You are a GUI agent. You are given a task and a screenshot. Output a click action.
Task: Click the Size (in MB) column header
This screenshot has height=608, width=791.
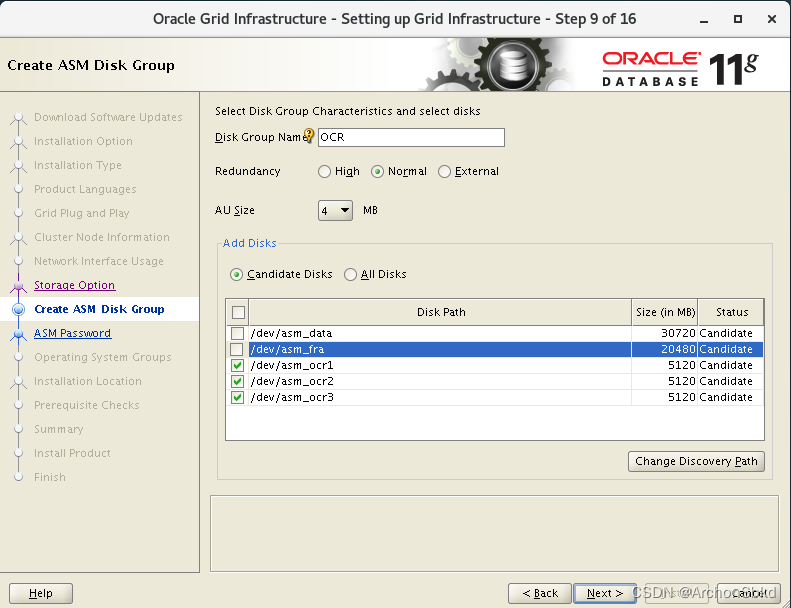coord(665,312)
